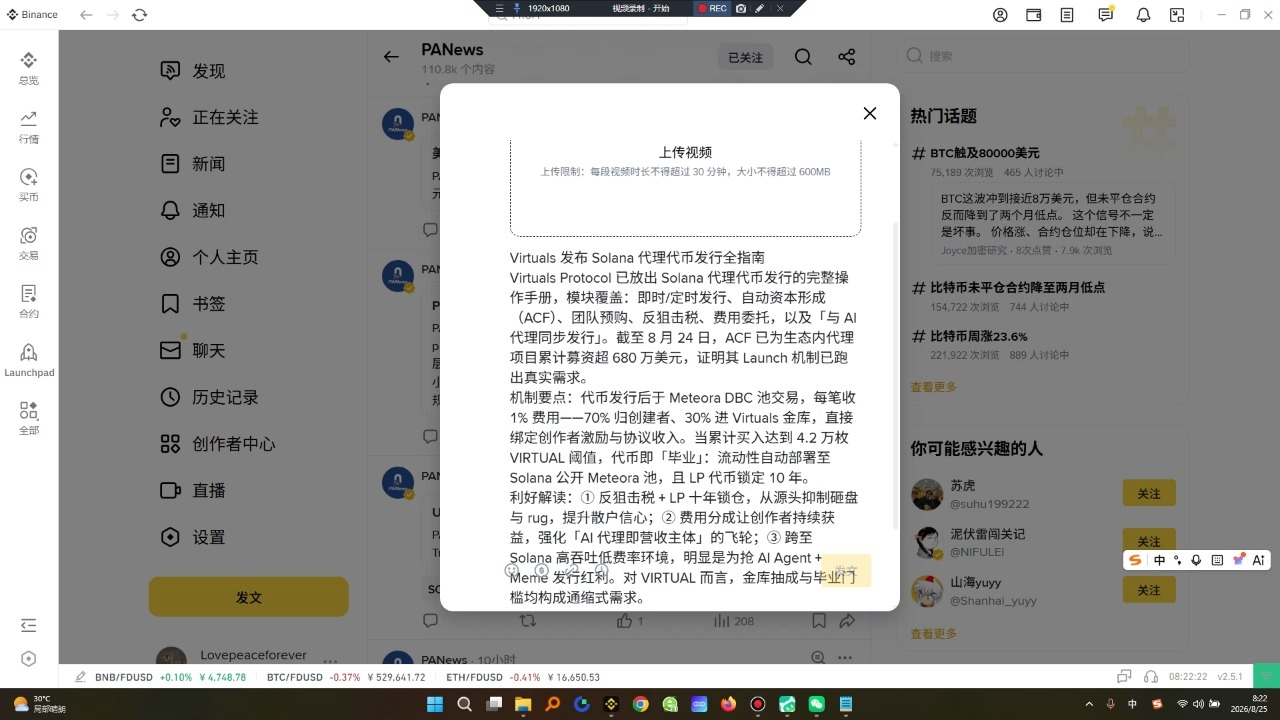Follow user 山海yuyy
This screenshot has height=720, width=1280.
point(1149,589)
